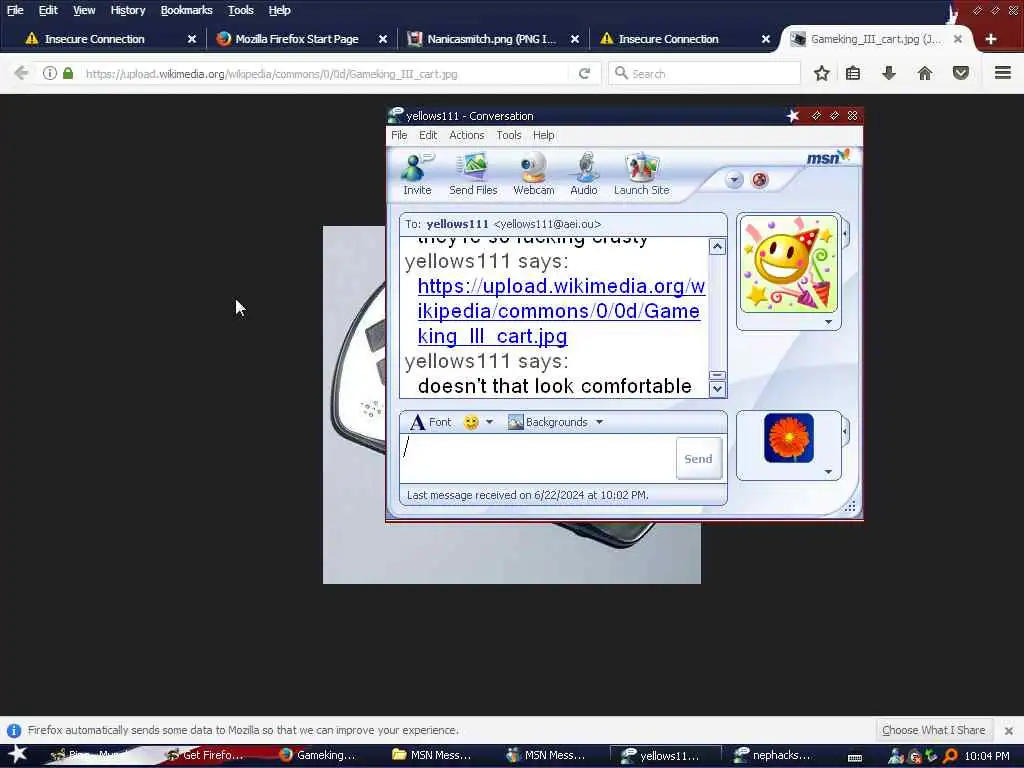This screenshot has width=1024, height=768.
Task: Click Firefox back arrow button
Action: coord(21,73)
